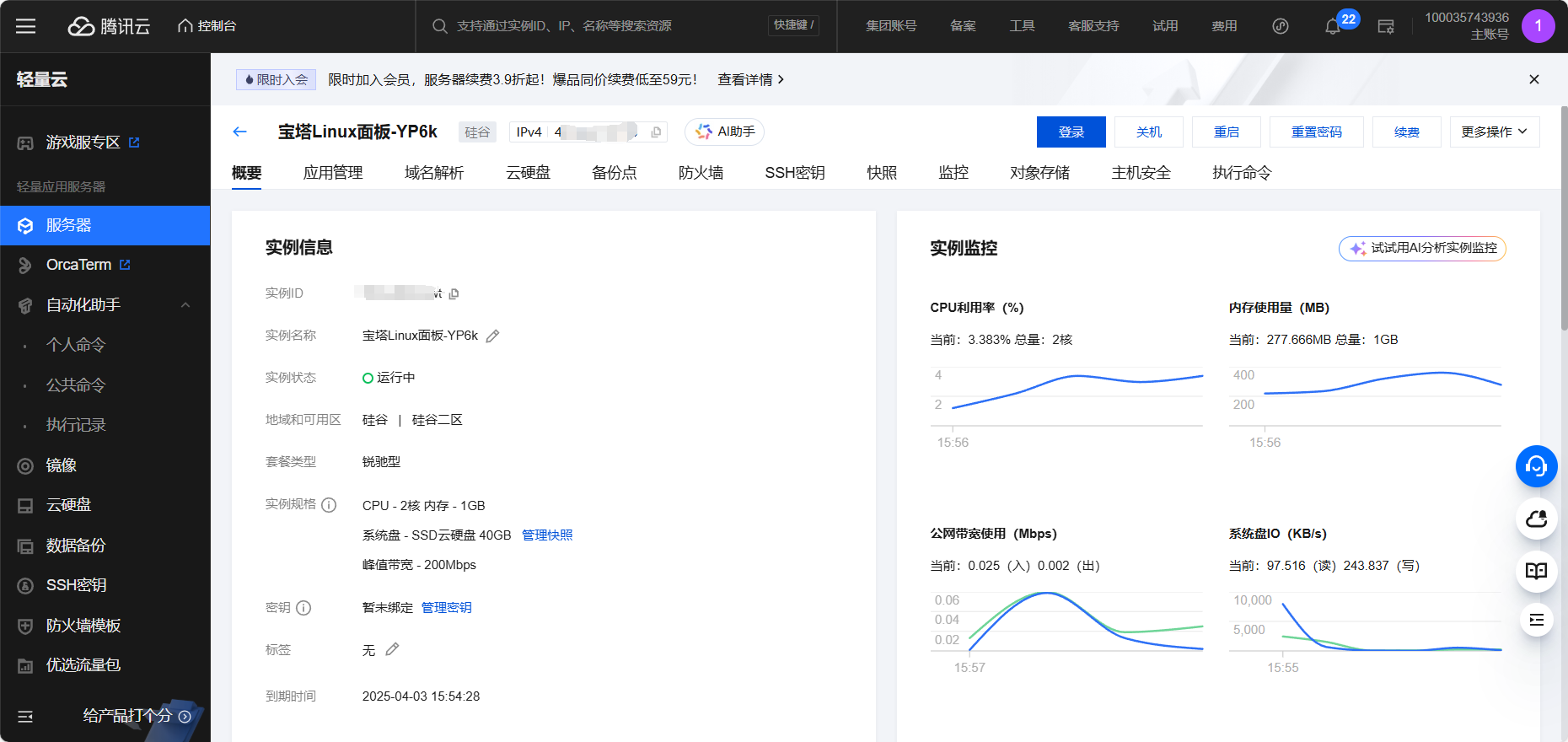Expand the 更多操作 dropdown

pyautogui.click(x=1494, y=132)
